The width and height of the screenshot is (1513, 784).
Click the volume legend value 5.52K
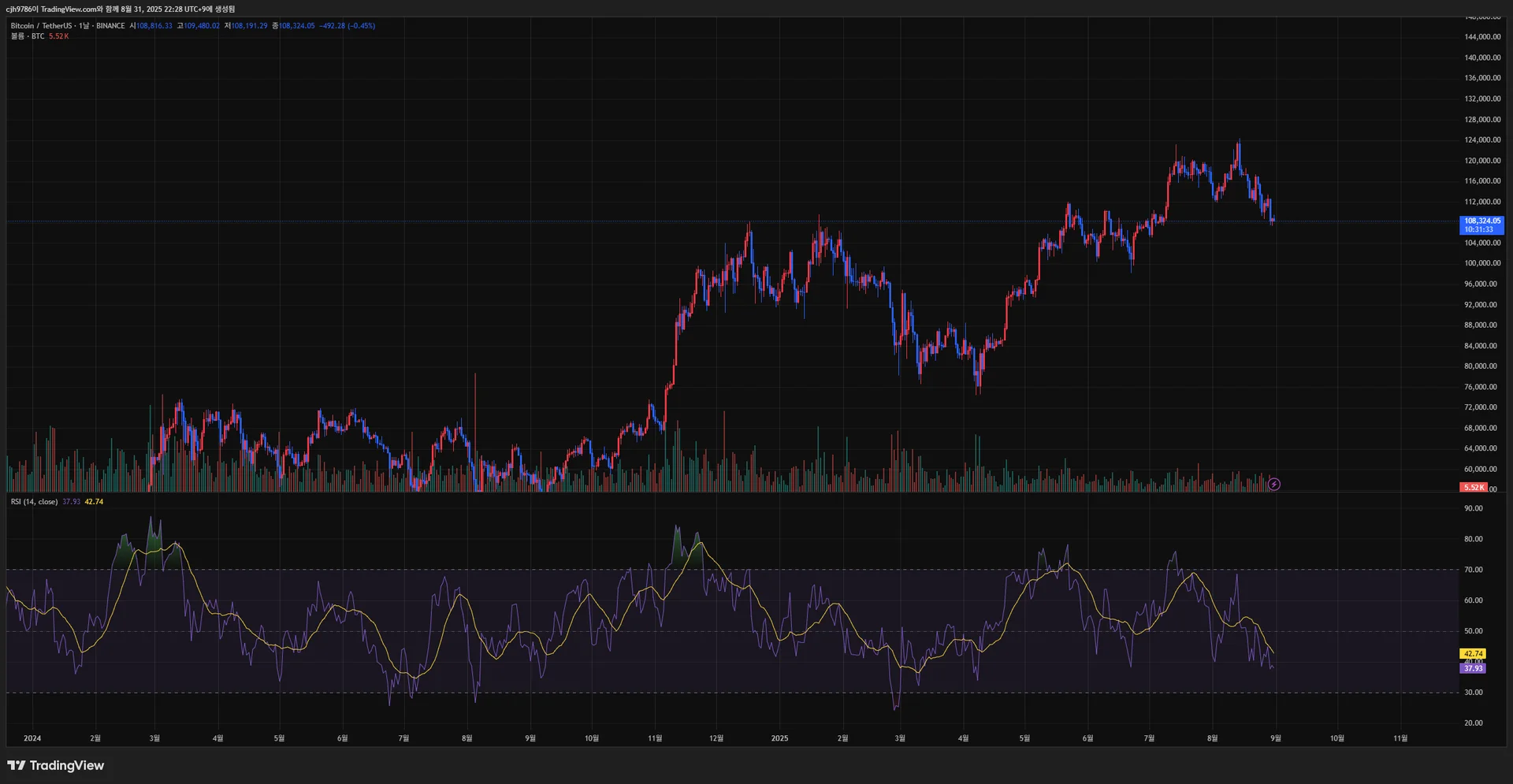59,36
